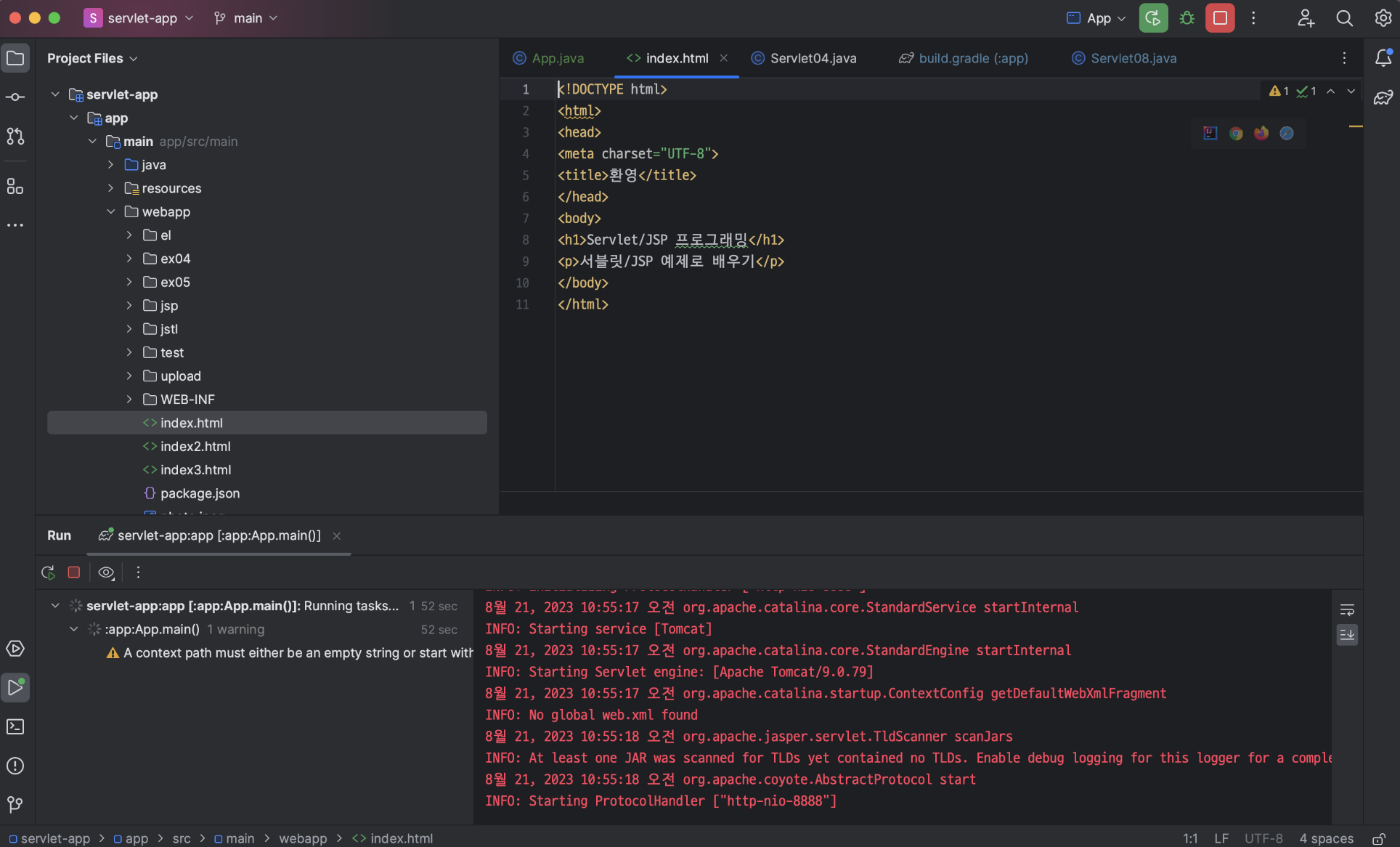Open Gradle tool window on right sidebar
This screenshot has height=847, width=1400.
tap(1383, 97)
